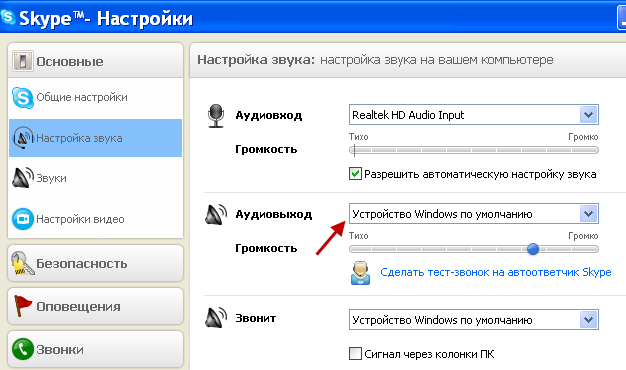Click the speaker icon beside Аудиовыход

tap(216, 214)
